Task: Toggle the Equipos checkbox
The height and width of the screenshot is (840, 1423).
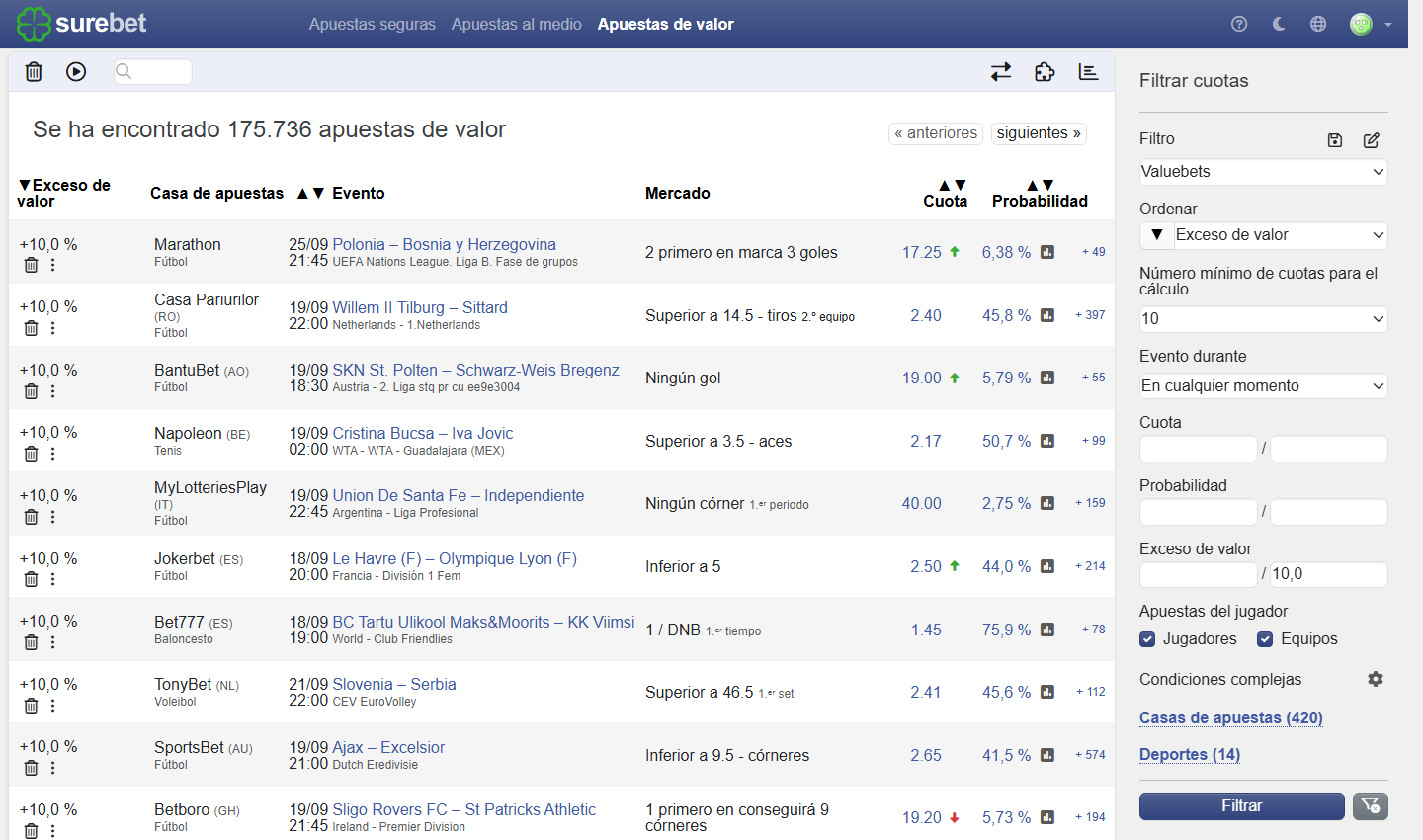Action: (x=1265, y=639)
